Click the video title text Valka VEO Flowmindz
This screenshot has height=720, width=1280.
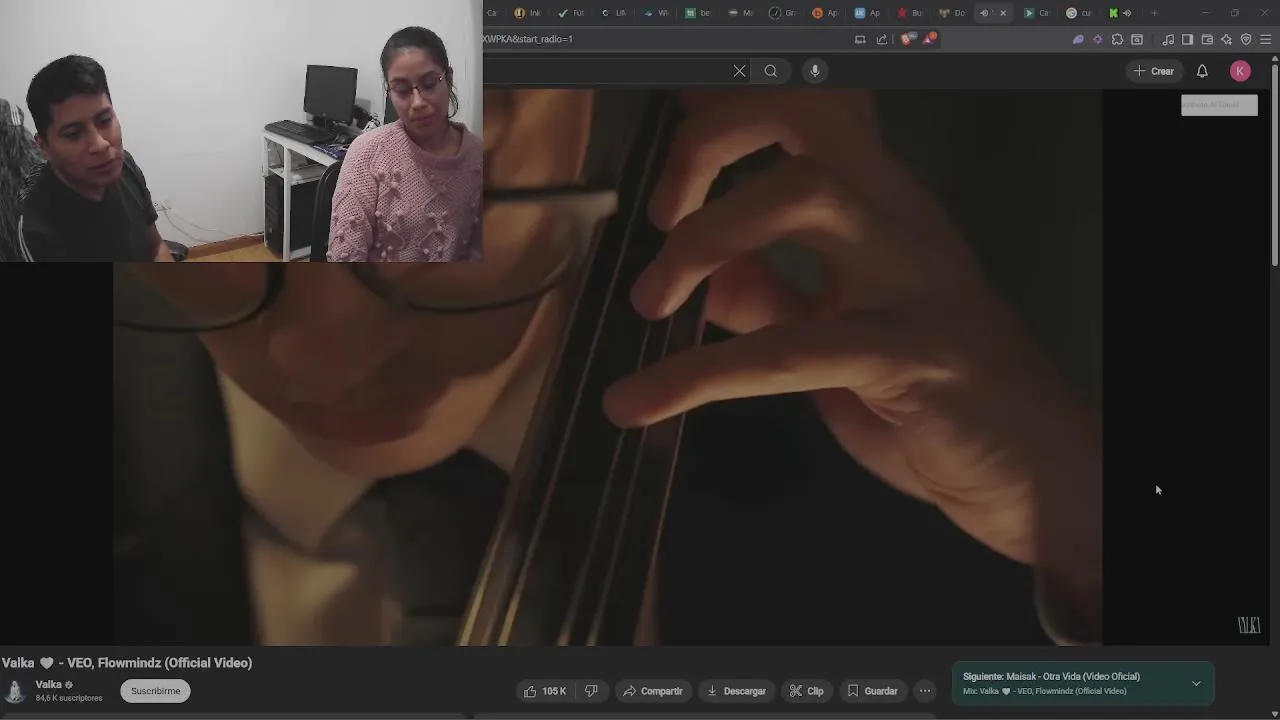(127, 663)
